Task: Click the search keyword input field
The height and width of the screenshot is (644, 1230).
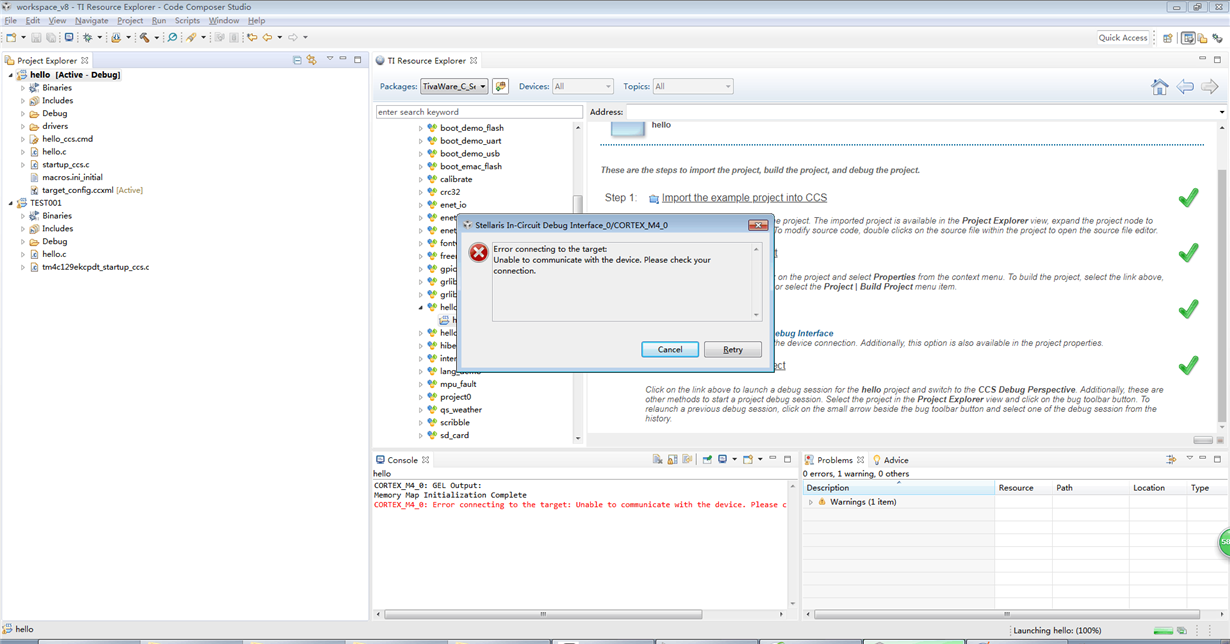Action: point(479,112)
